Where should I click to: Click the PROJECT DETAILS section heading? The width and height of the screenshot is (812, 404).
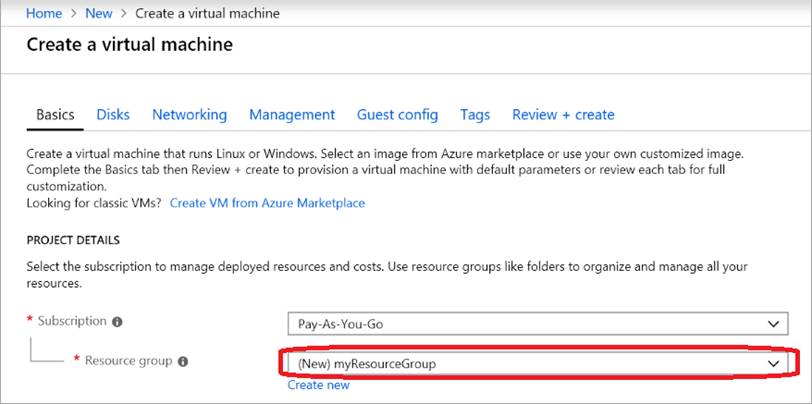coord(73,241)
